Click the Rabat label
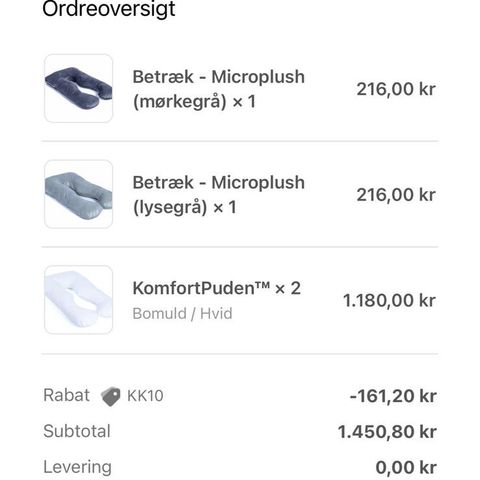The image size is (480, 480). (67, 395)
